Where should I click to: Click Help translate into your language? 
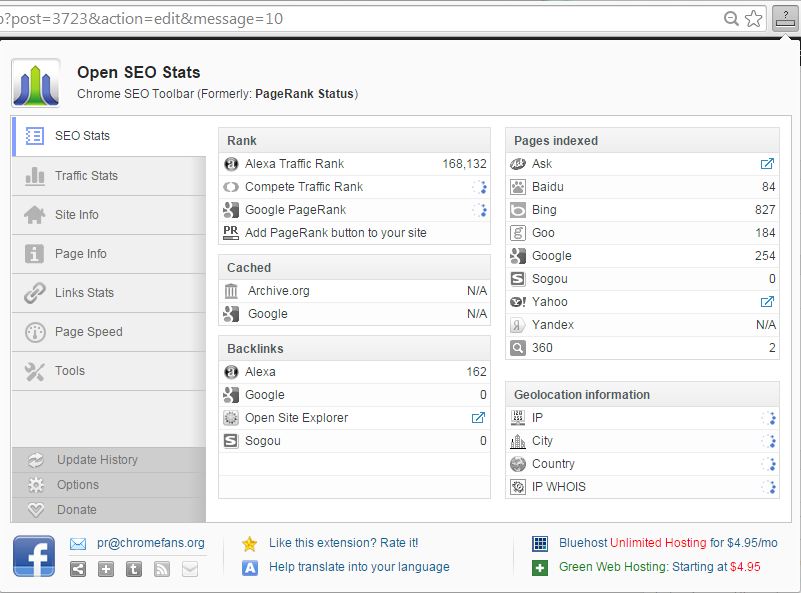(359, 567)
